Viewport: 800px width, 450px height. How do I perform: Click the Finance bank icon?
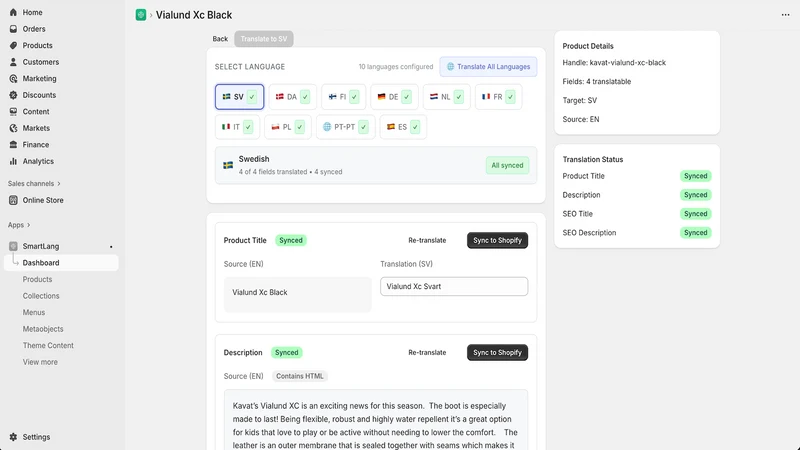point(13,144)
